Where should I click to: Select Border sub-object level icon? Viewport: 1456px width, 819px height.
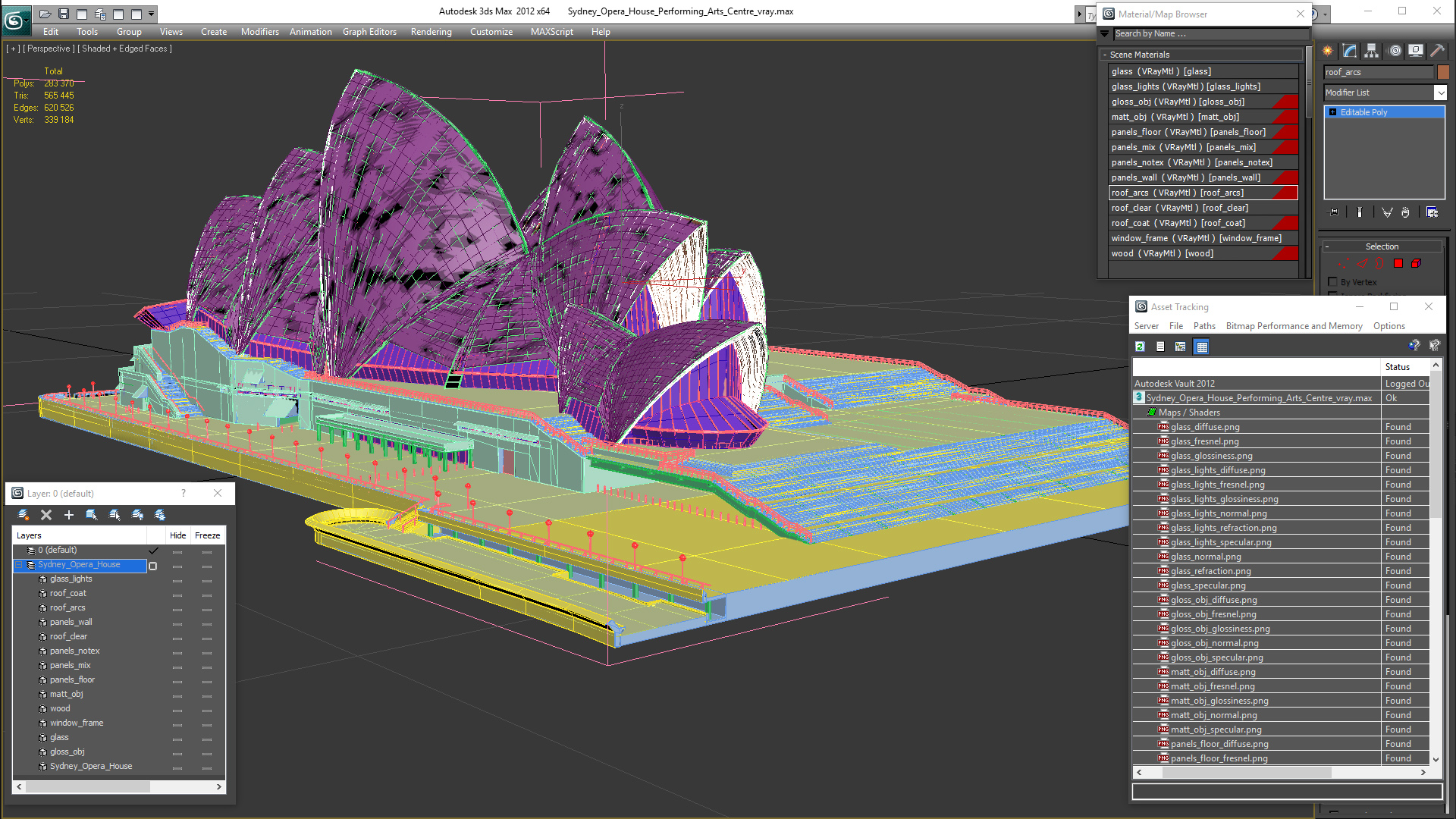point(1379,264)
